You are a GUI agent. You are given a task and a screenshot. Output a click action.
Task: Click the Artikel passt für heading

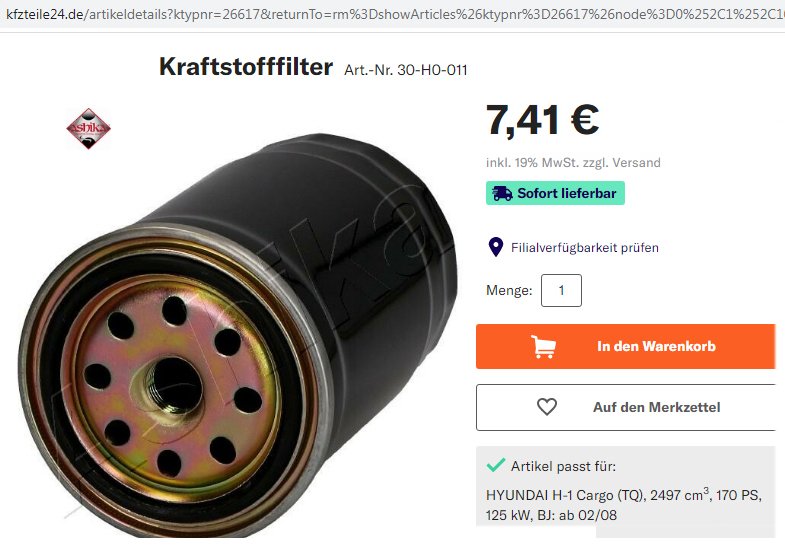[563, 466]
